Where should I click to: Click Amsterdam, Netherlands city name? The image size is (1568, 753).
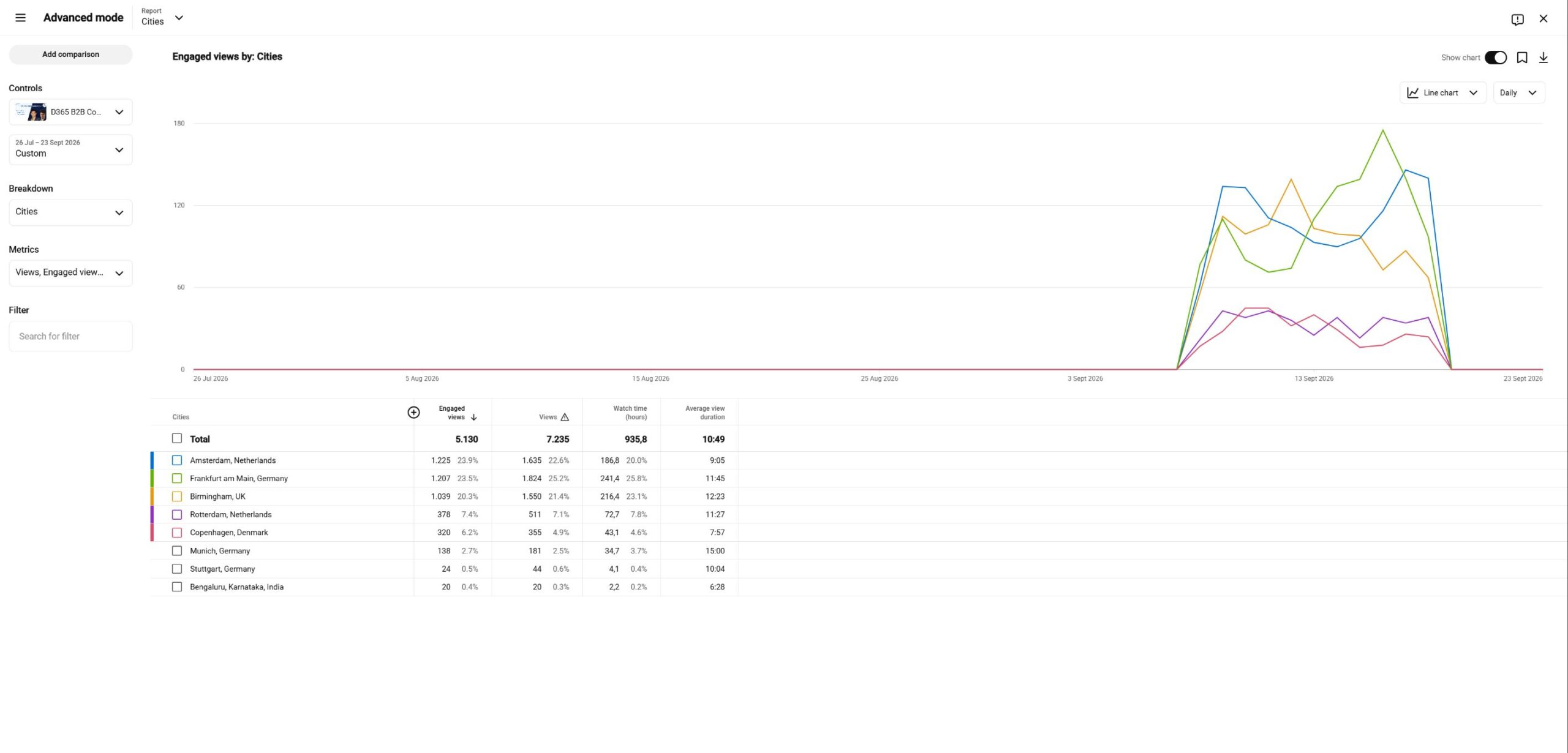point(233,460)
